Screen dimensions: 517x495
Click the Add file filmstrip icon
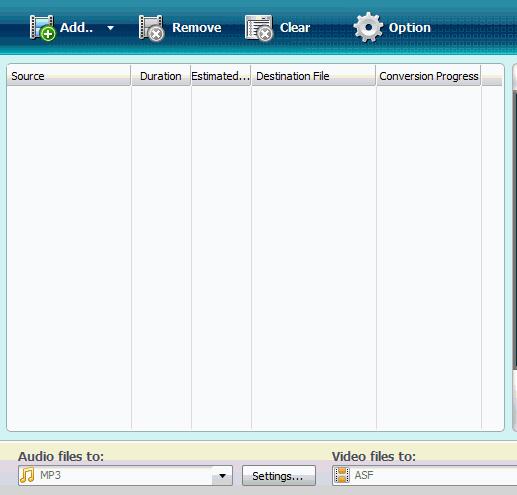click(42, 28)
